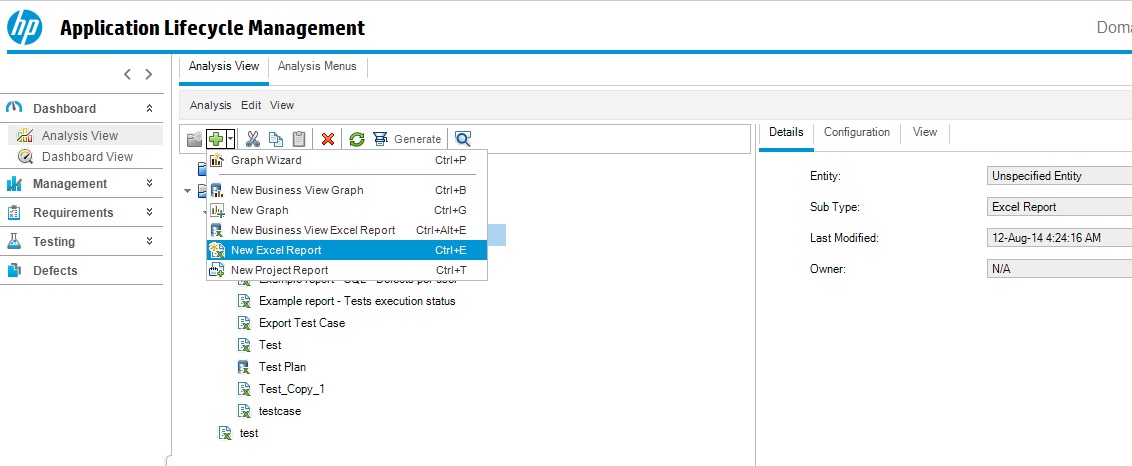Open the Edit menu

[x=251, y=105]
